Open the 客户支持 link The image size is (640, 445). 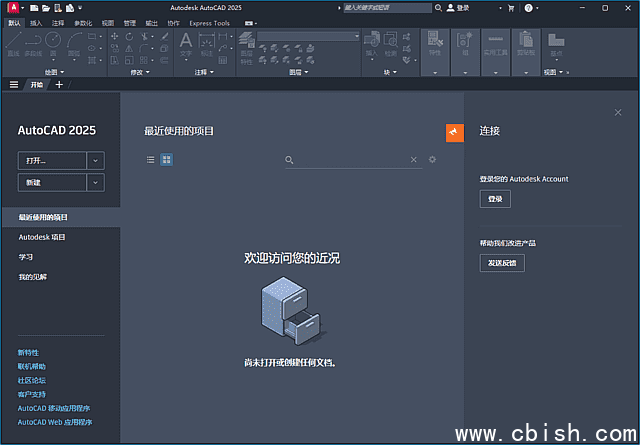(x=31, y=394)
